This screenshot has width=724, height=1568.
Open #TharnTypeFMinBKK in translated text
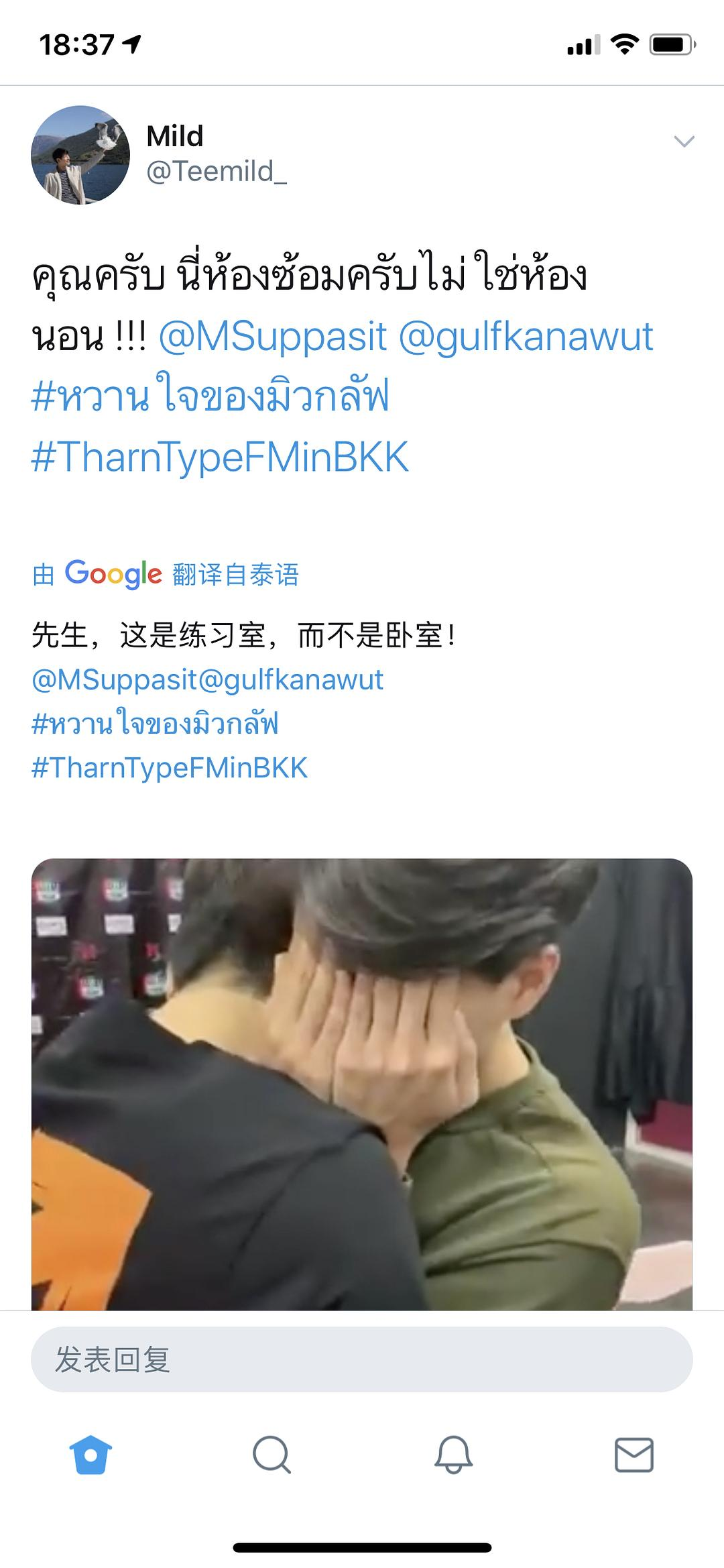(x=170, y=768)
